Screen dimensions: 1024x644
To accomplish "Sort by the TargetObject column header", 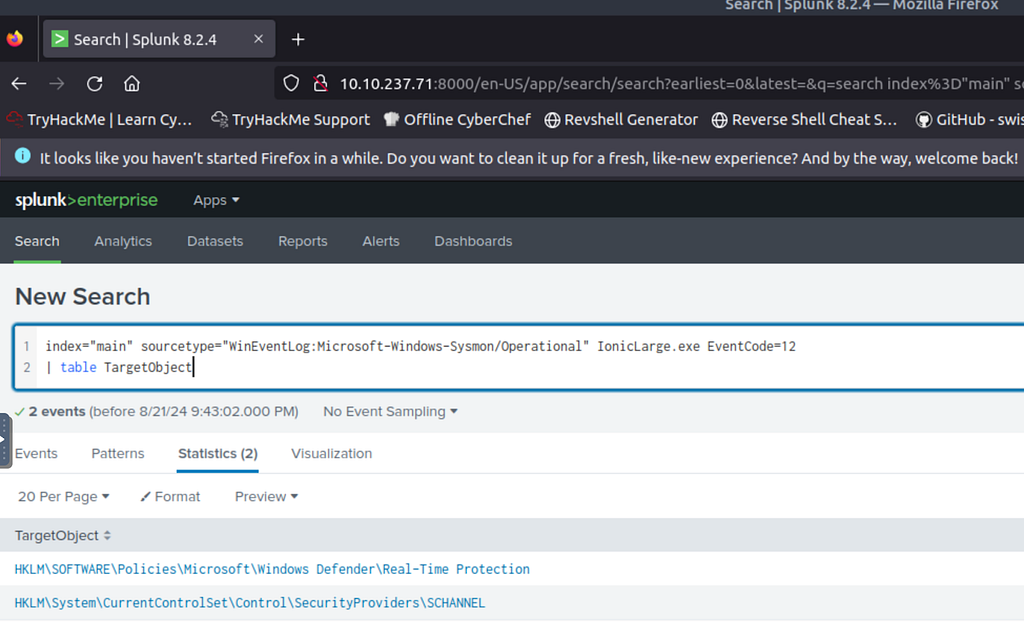I will click(x=63, y=535).
